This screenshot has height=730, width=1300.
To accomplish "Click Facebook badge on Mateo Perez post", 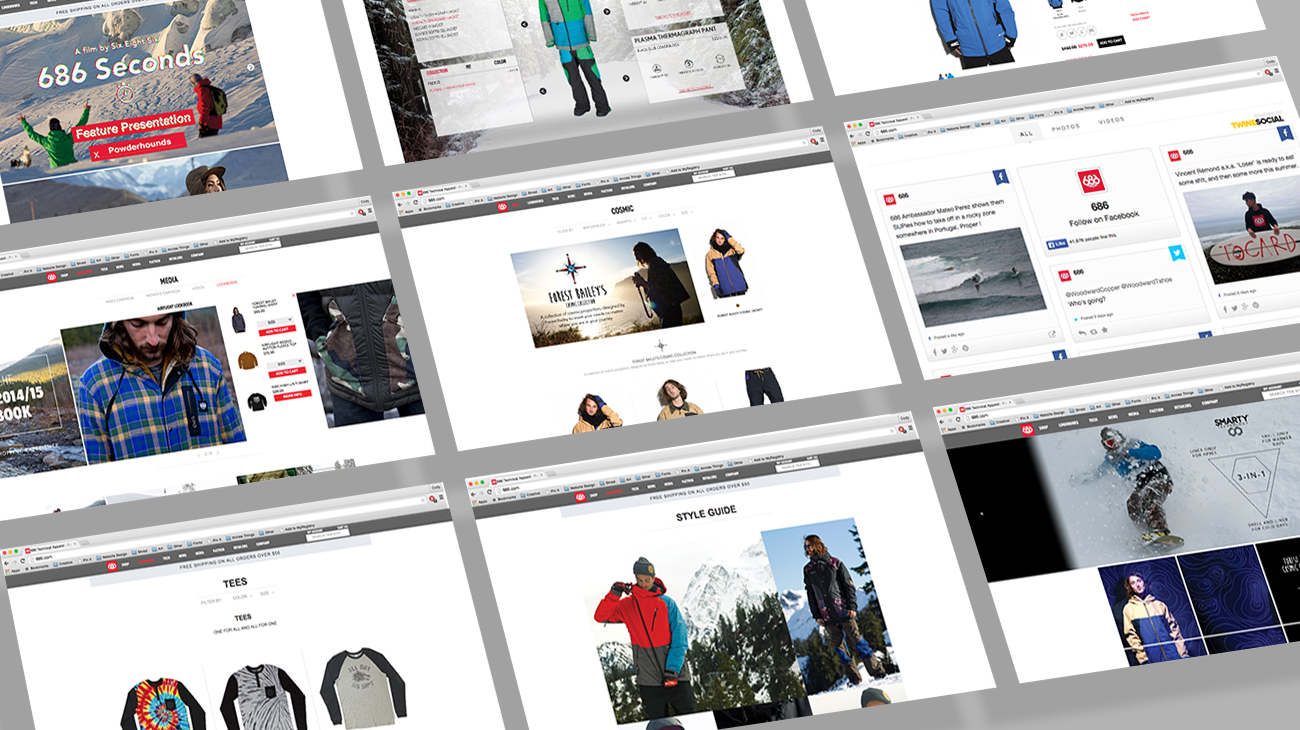I will (999, 177).
